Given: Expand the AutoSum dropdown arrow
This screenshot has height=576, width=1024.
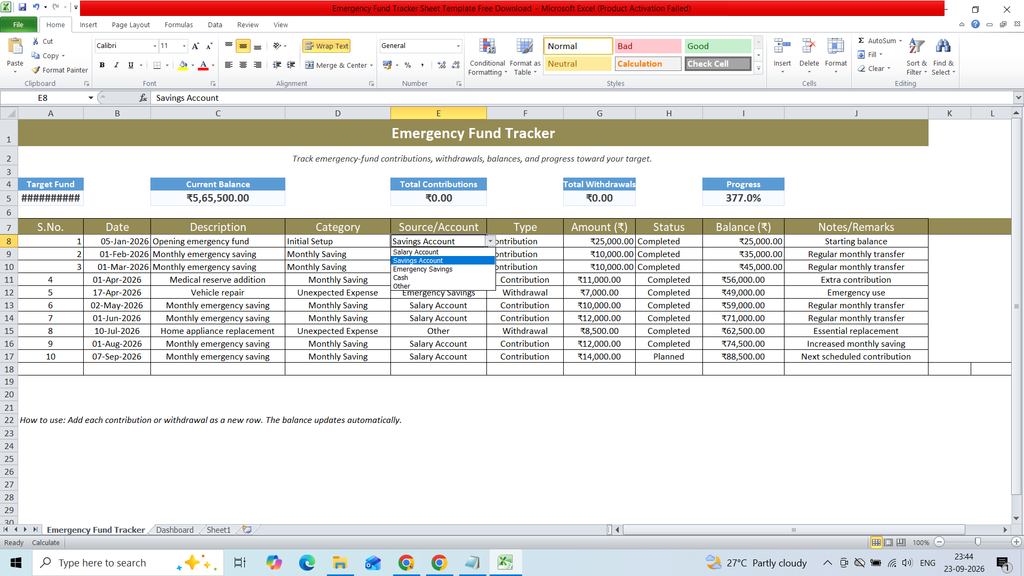Looking at the screenshot, I should point(901,40).
